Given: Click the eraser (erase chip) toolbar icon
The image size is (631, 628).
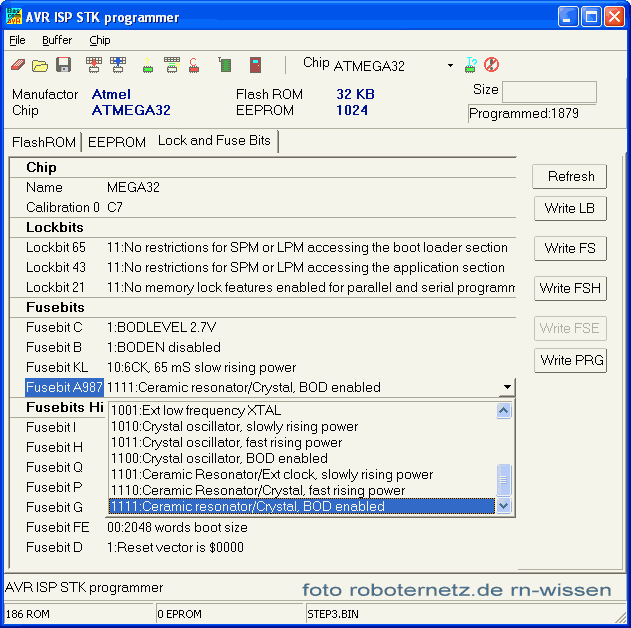Looking at the screenshot, I should pos(18,66).
